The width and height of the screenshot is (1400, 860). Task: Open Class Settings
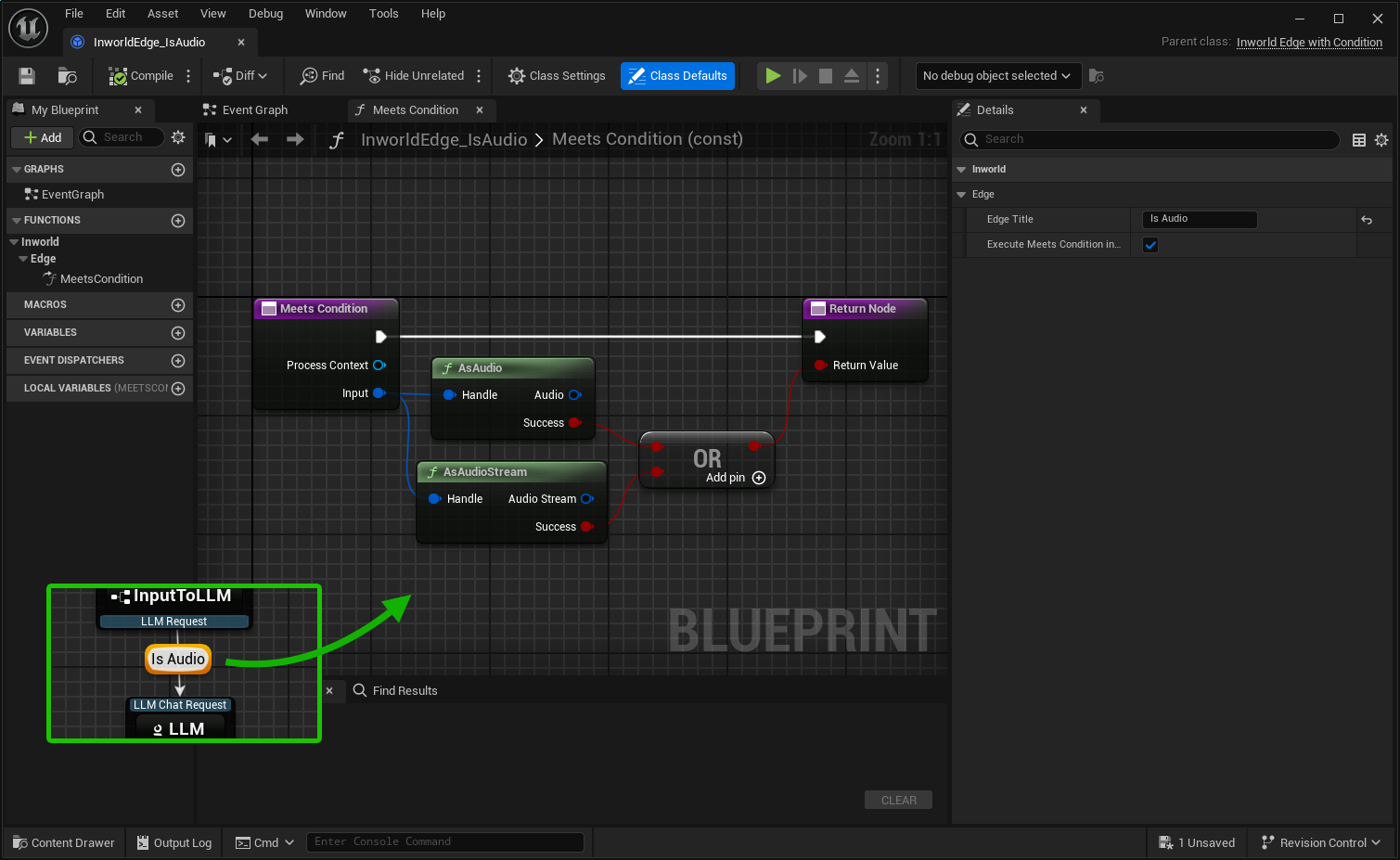(x=557, y=76)
